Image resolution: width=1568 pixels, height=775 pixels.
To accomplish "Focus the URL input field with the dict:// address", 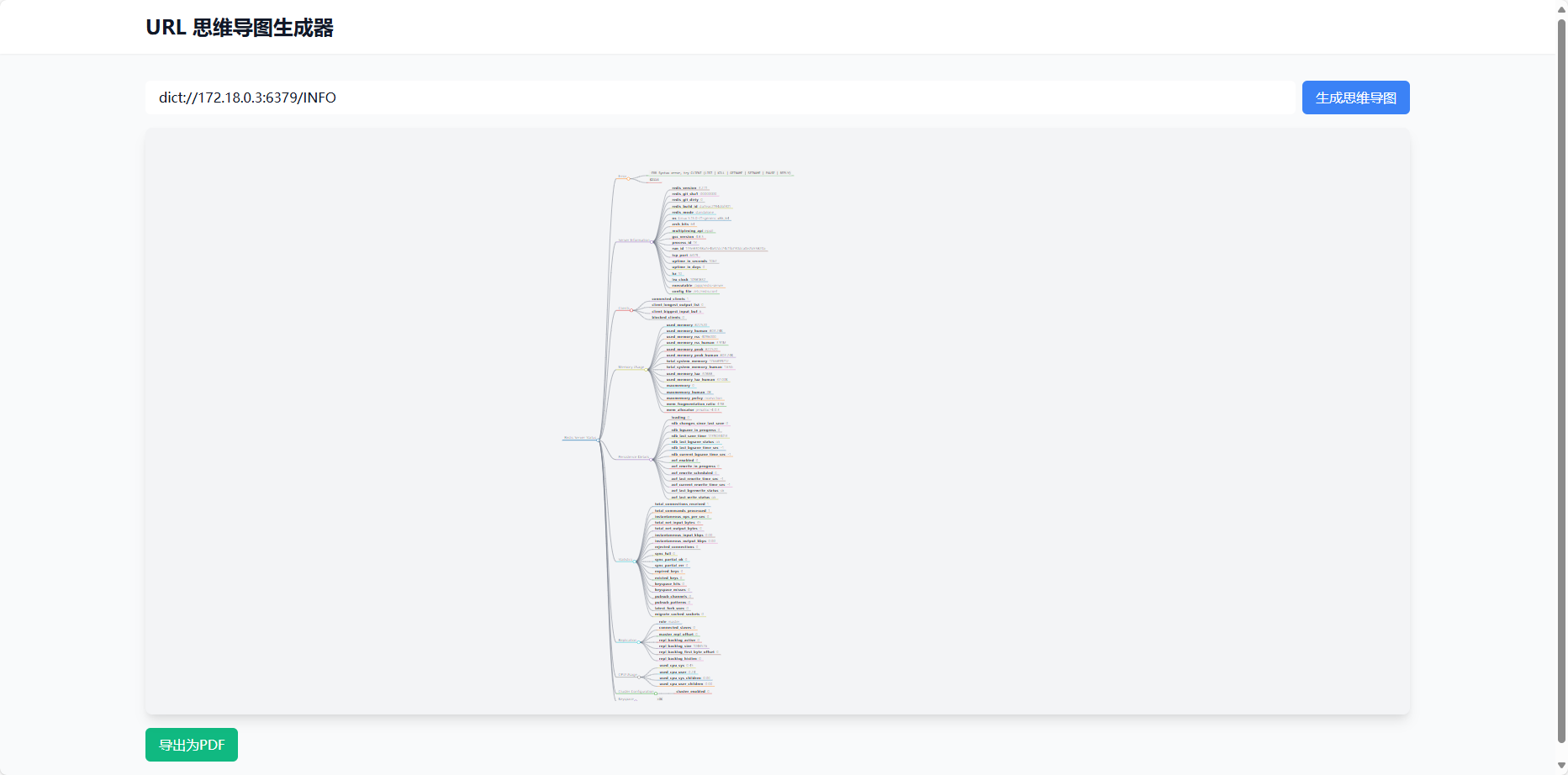I will click(x=719, y=98).
